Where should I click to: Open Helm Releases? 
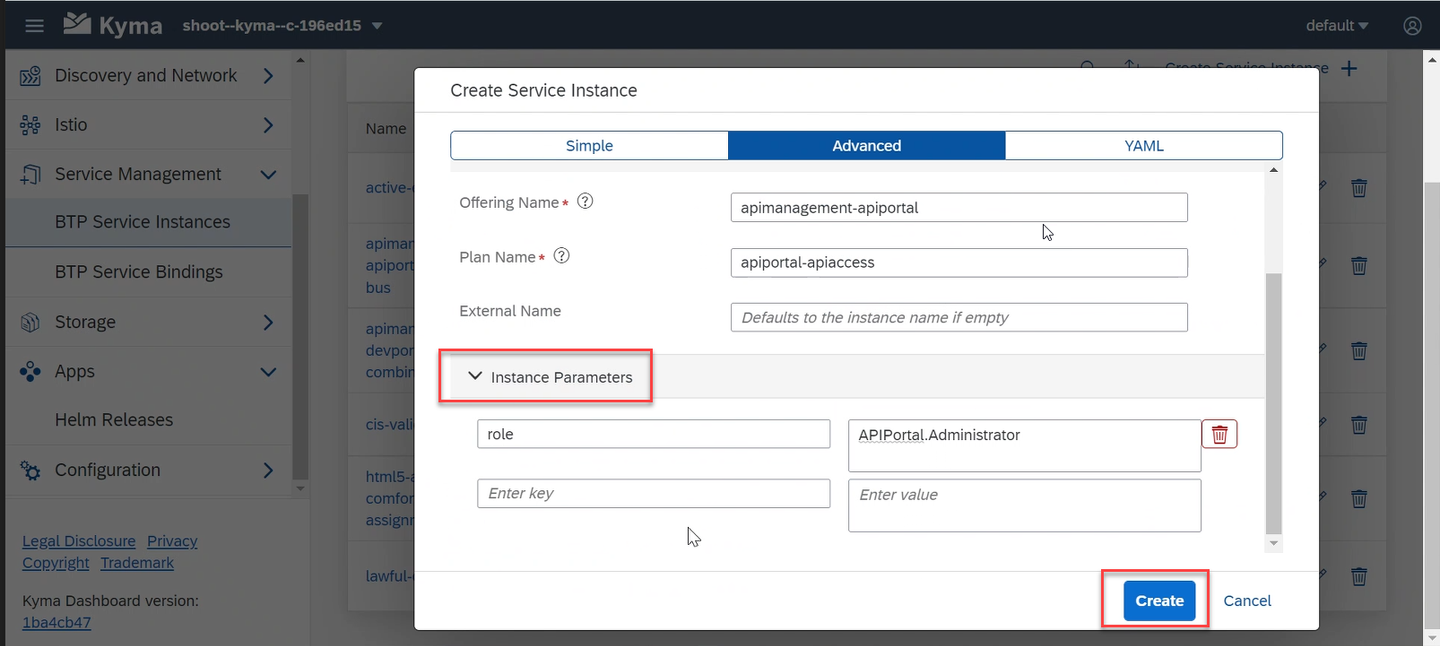coord(148,420)
